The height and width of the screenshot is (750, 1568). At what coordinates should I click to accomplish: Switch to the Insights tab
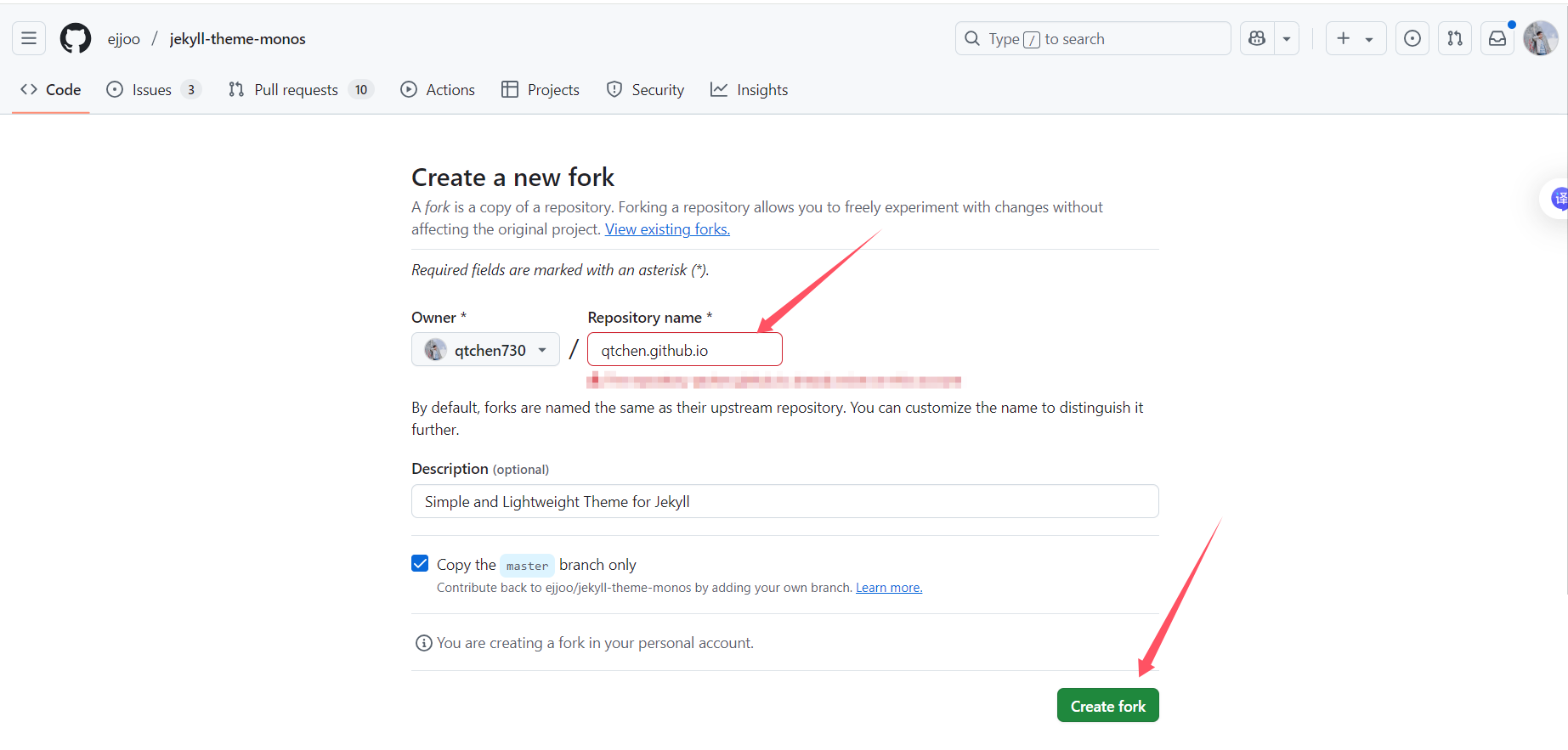coord(750,90)
